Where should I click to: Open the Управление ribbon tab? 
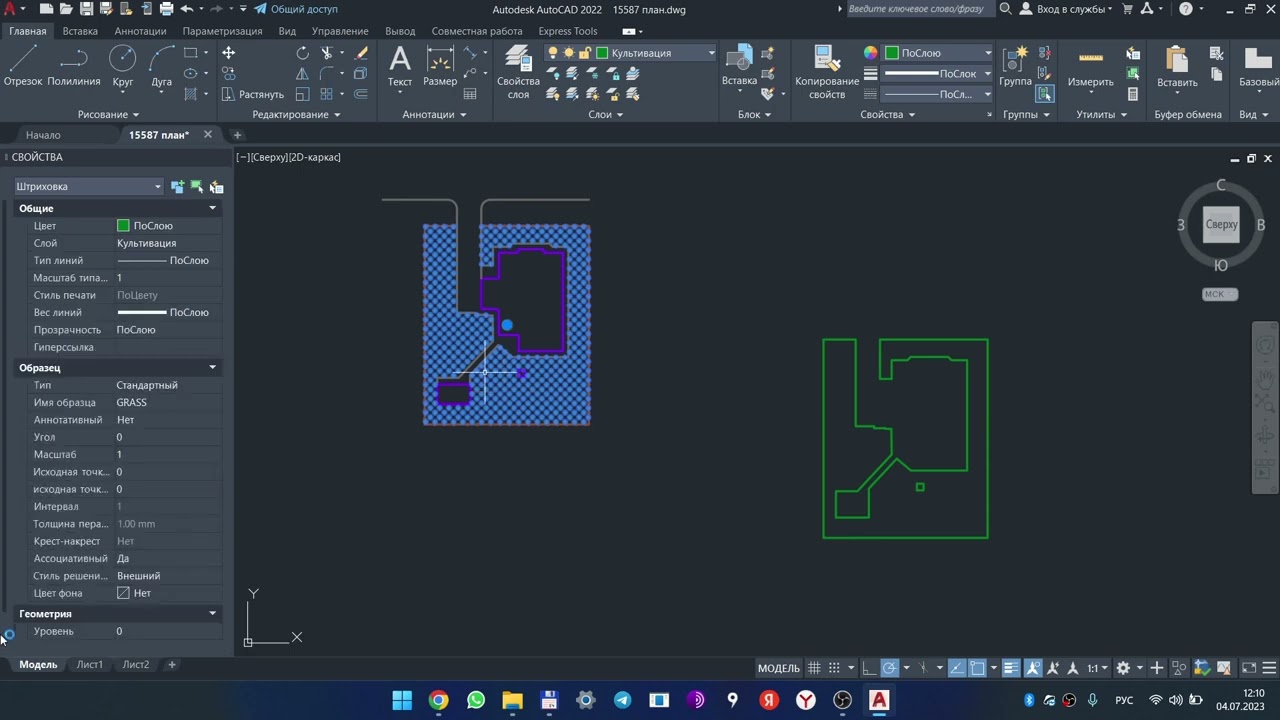tap(340, 31)
